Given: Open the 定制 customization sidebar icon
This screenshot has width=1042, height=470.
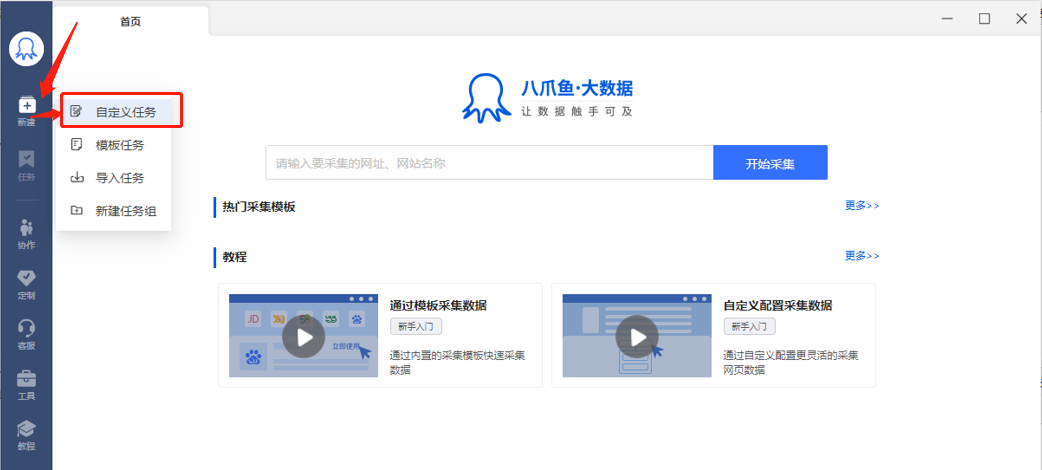Looking at the screenshot, I should [x=26, y=285].
